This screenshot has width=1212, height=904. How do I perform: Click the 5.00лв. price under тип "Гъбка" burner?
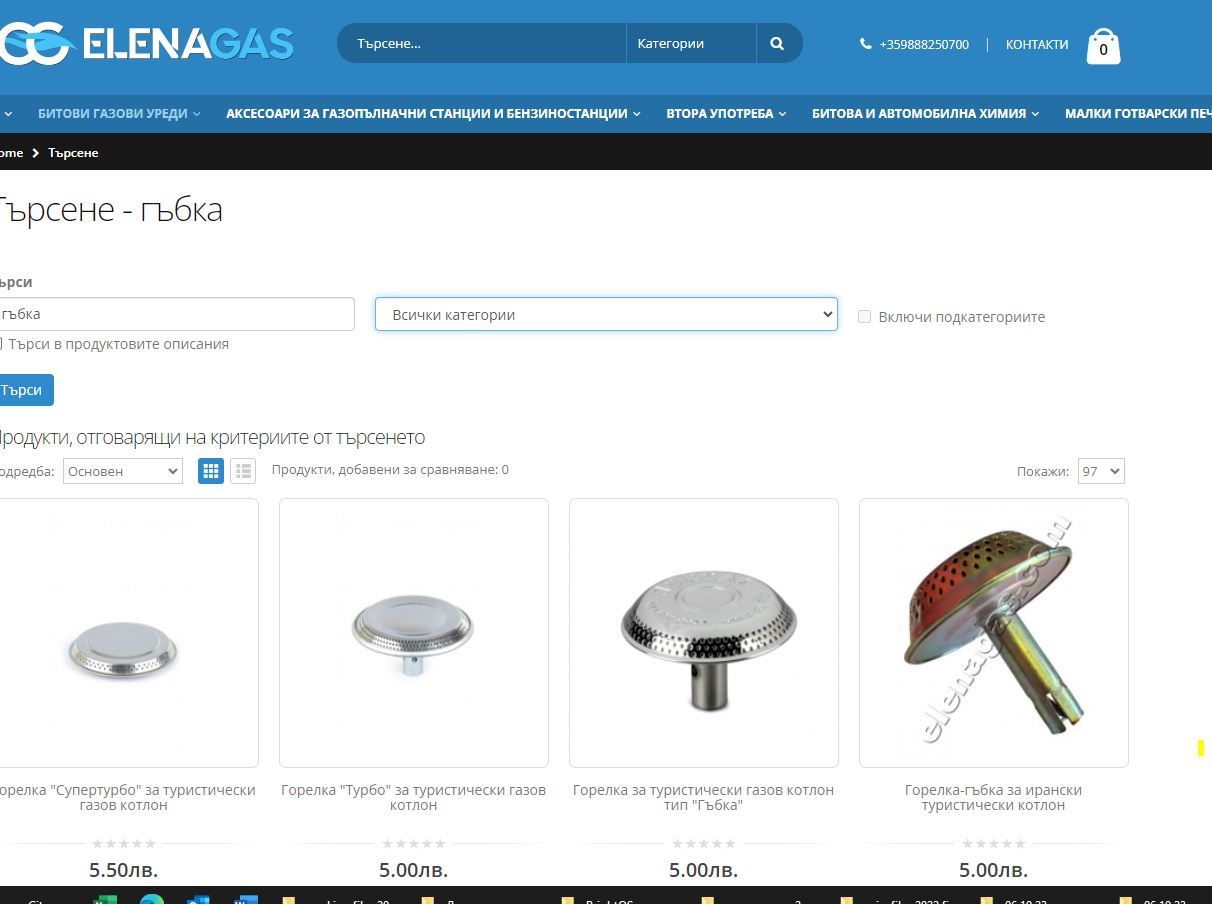[704, 870]
